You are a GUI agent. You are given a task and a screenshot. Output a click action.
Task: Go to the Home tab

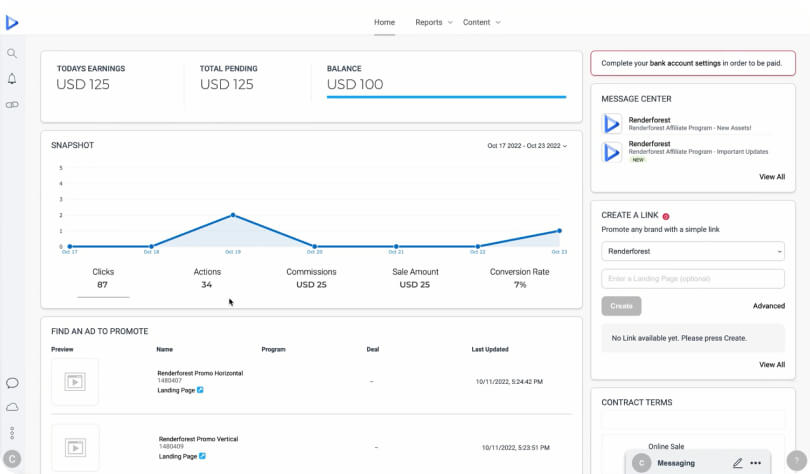point(384,22)
